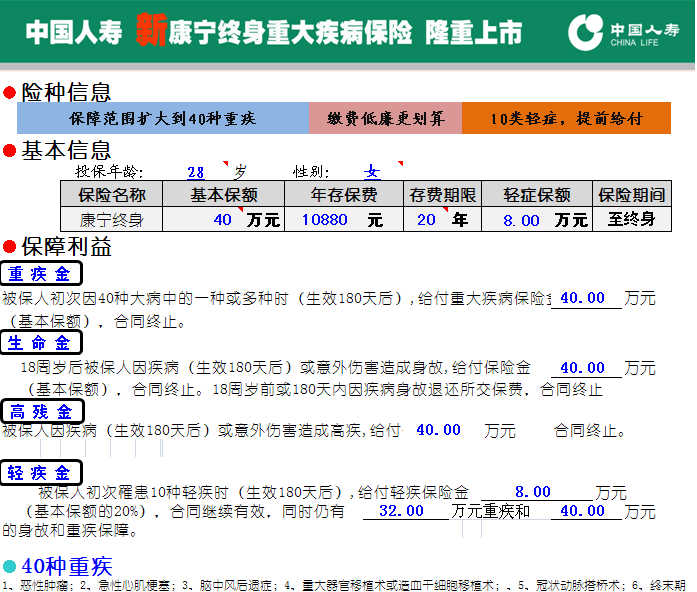The height and width of the screenshot is (592, 697).
Task: Click the 保障利益 section heading
Action: 66,247
